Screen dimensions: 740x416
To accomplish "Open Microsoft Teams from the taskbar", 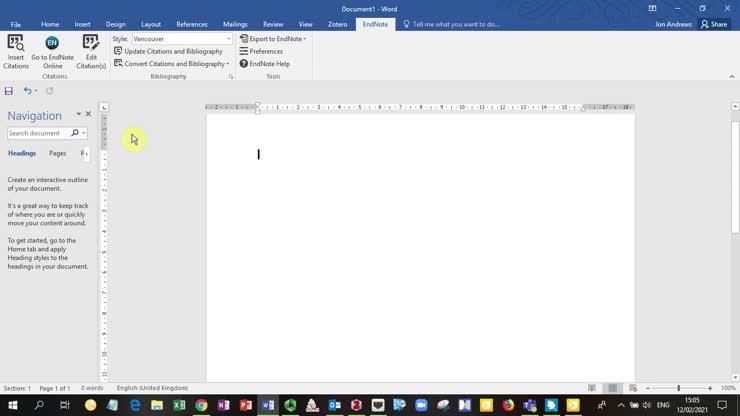I will 530,405.
